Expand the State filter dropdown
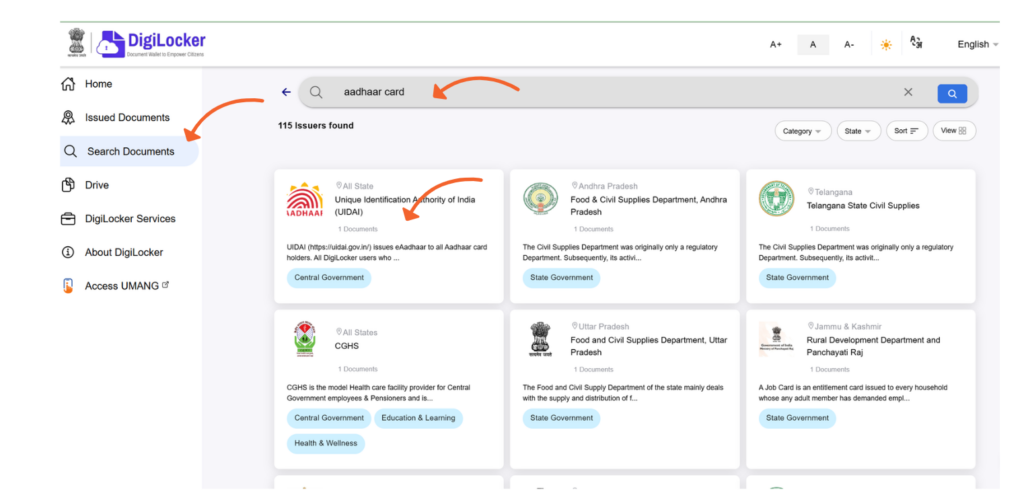 pos(858,131)
